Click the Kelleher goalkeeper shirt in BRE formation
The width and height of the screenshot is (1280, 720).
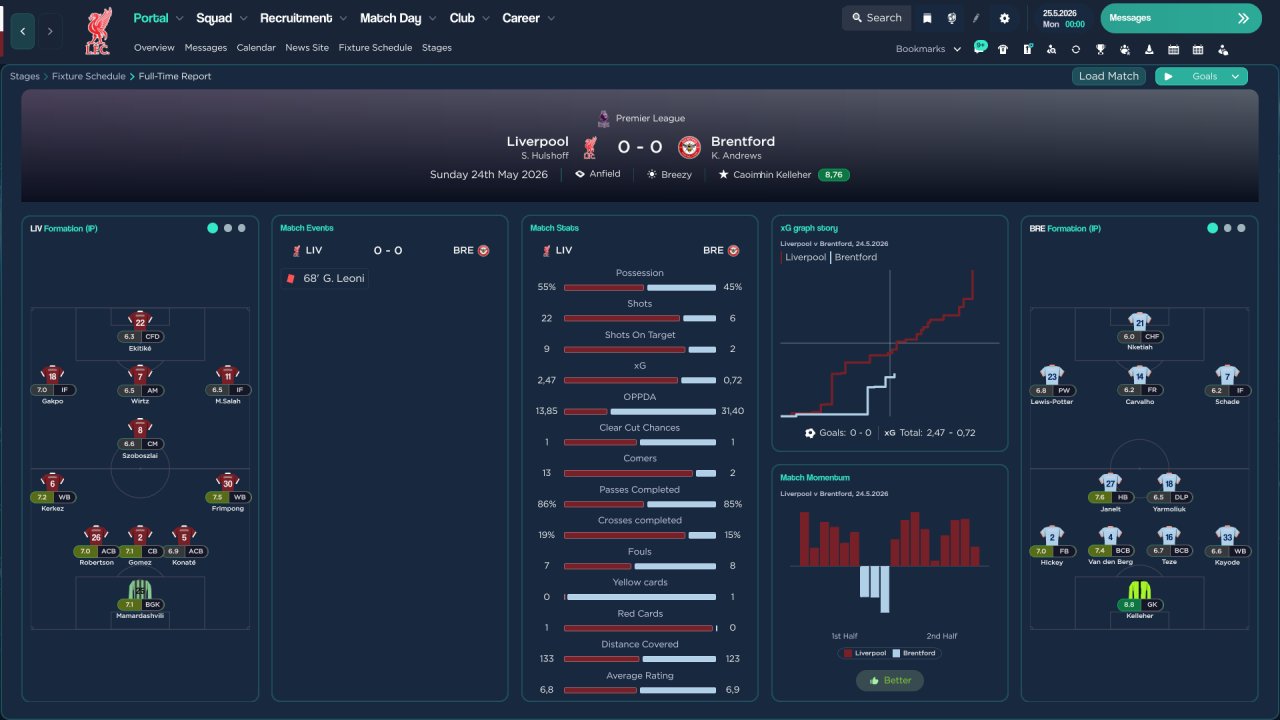tap(1140, 588)
